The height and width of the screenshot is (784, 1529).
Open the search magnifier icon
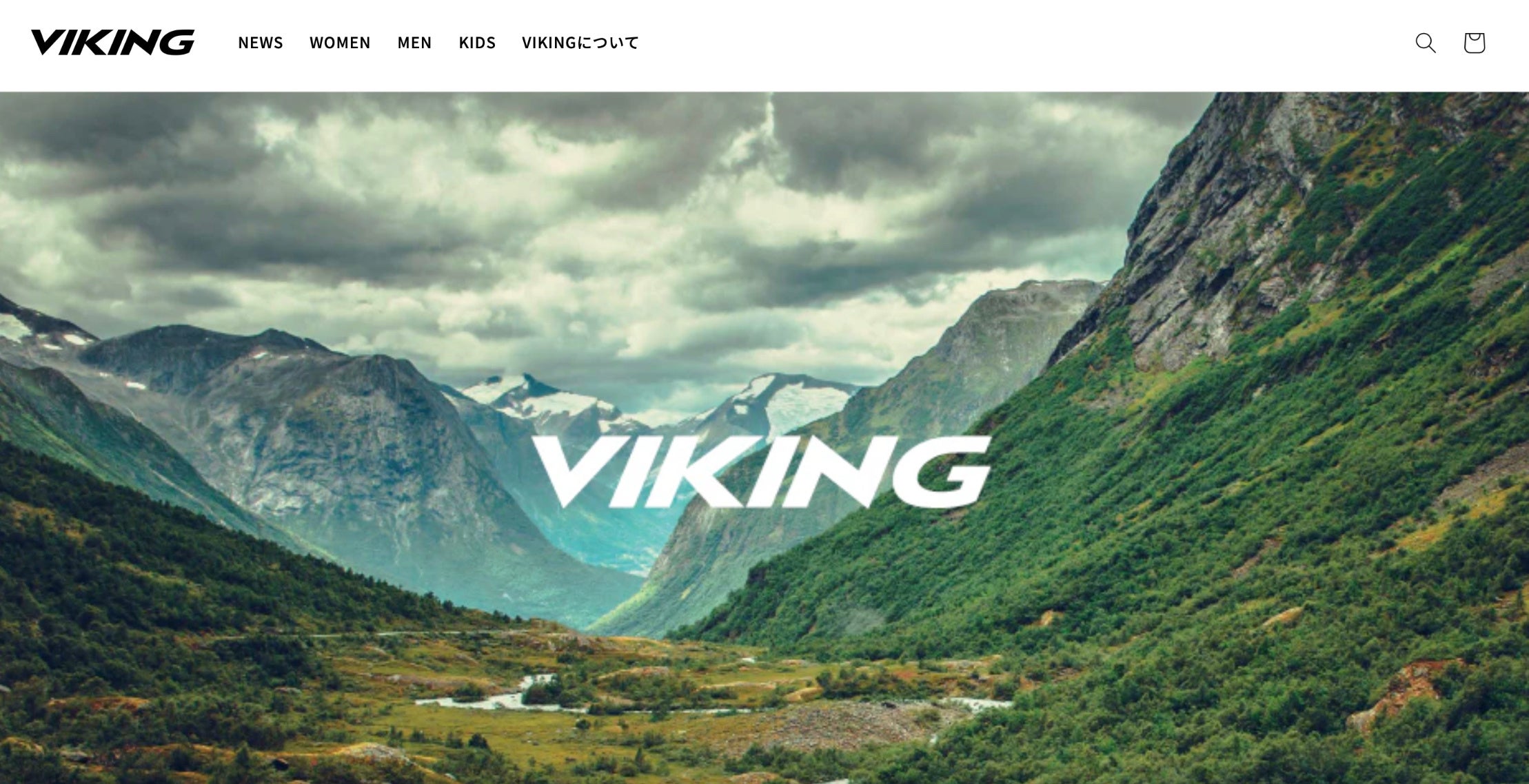click(x=1425, y=43)
